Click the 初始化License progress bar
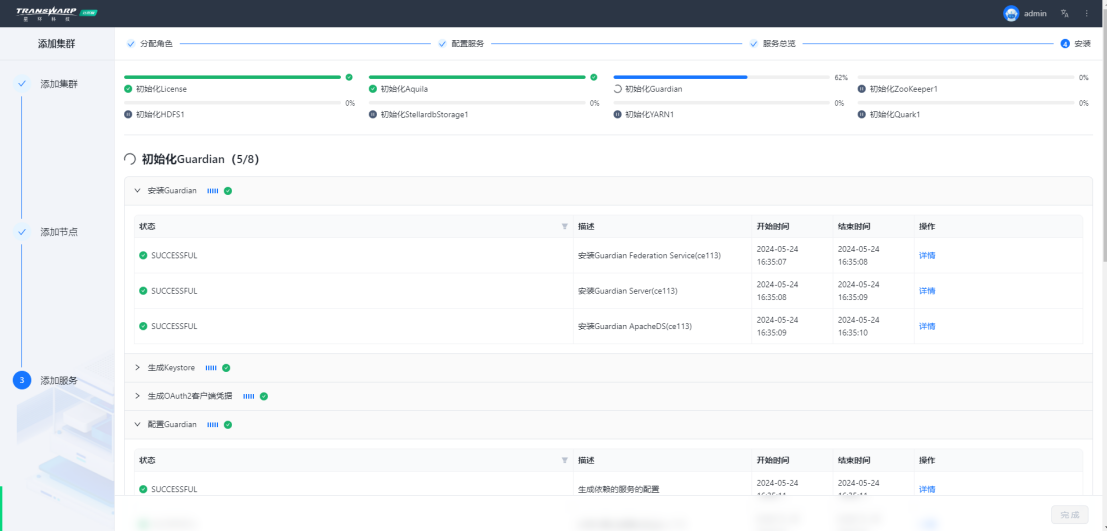The image size is (1107, 531). coord(232,77)
